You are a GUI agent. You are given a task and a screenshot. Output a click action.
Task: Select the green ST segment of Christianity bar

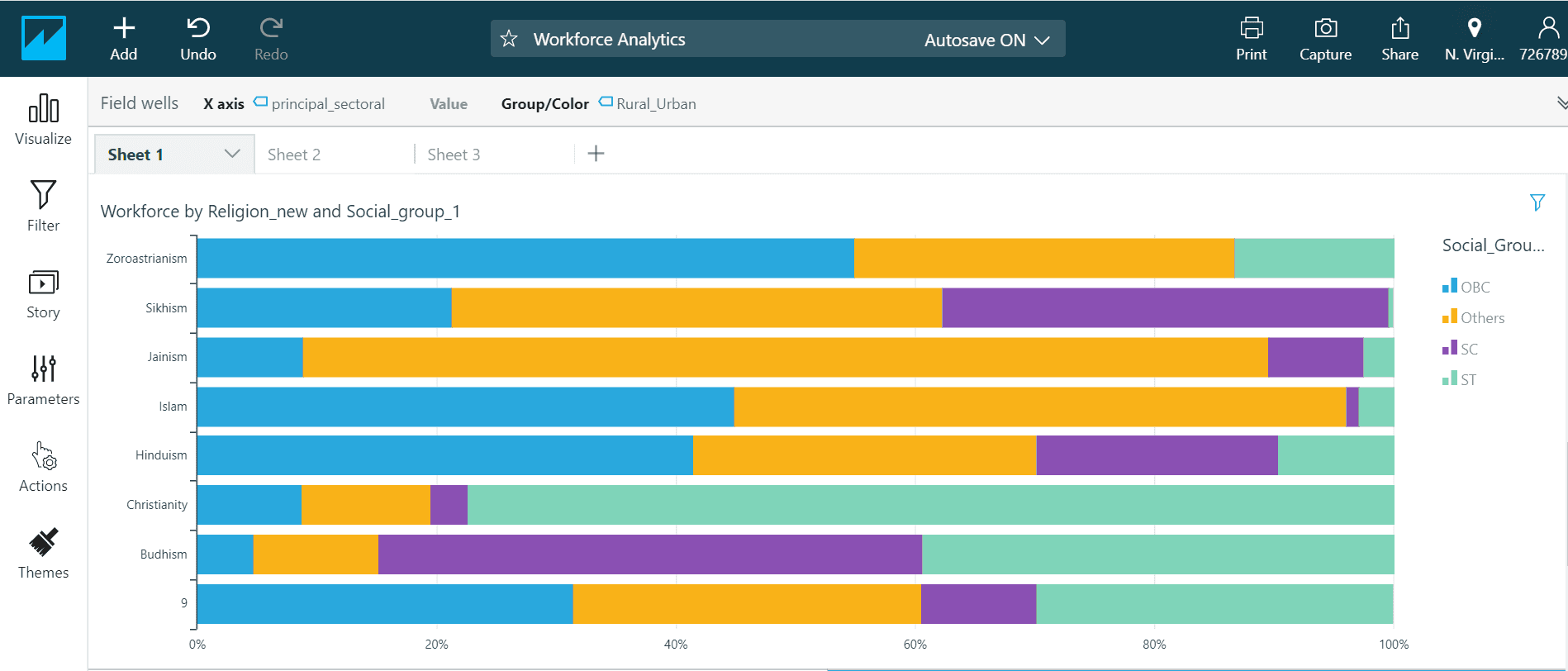(x=930, y=505)
